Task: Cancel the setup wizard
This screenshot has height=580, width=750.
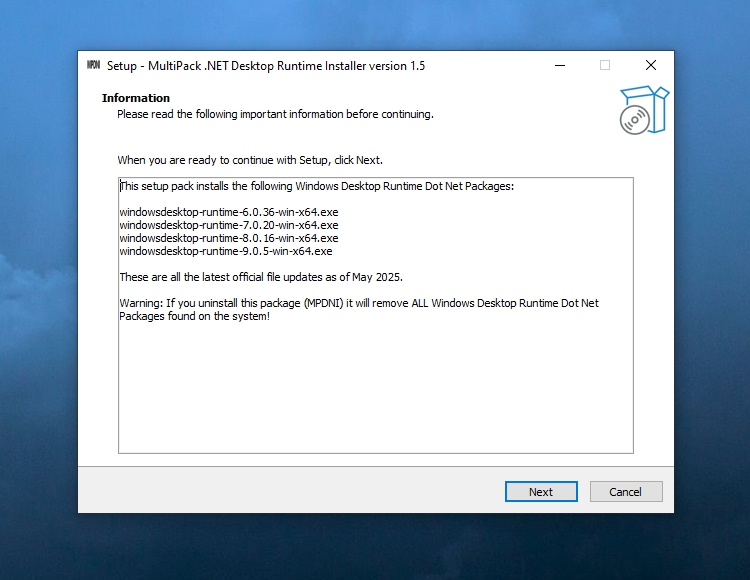Action: tap(626, 492)
